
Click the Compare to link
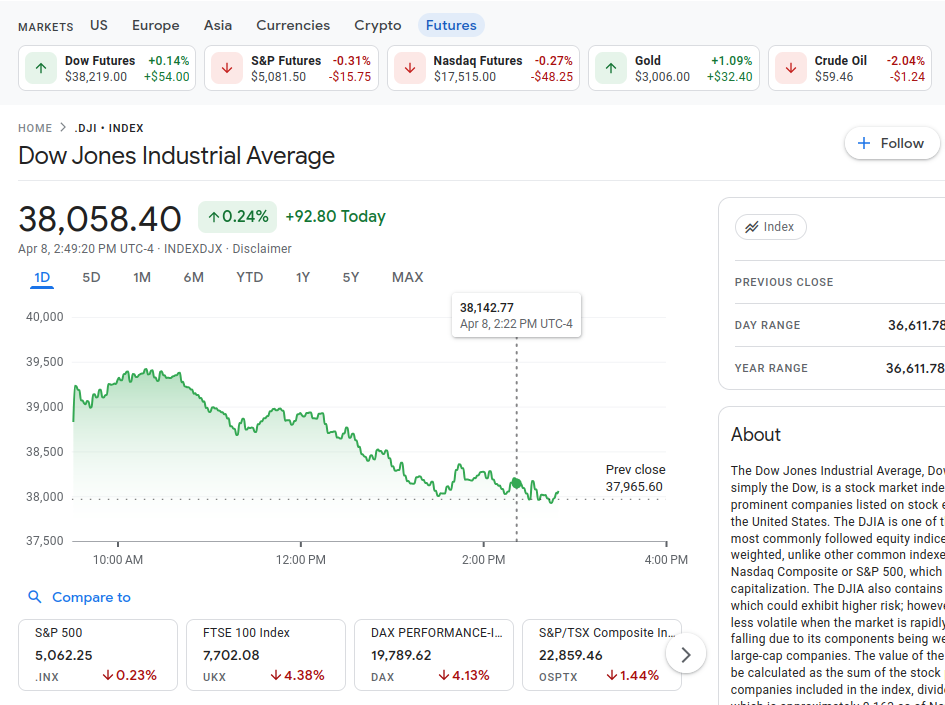91,597
